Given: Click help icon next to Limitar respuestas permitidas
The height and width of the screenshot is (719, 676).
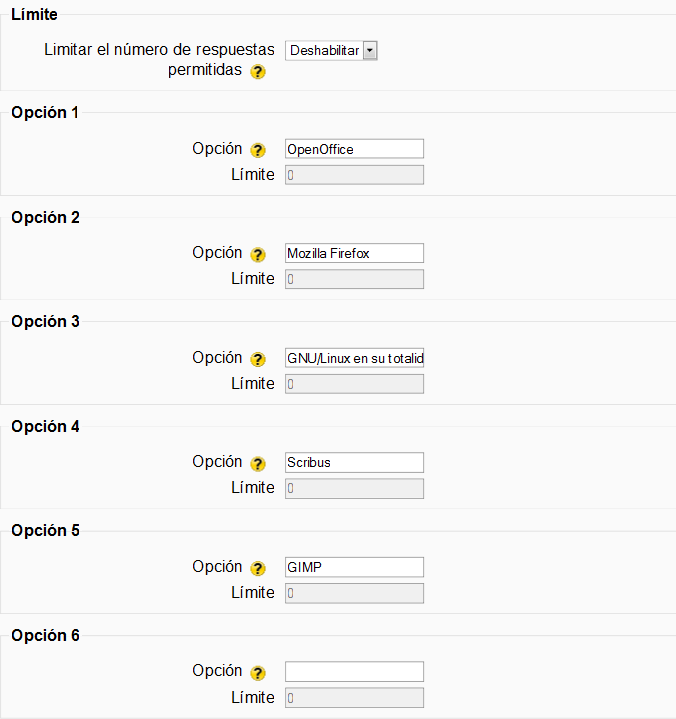Looking at the screenshot, I should click(258, 72).
